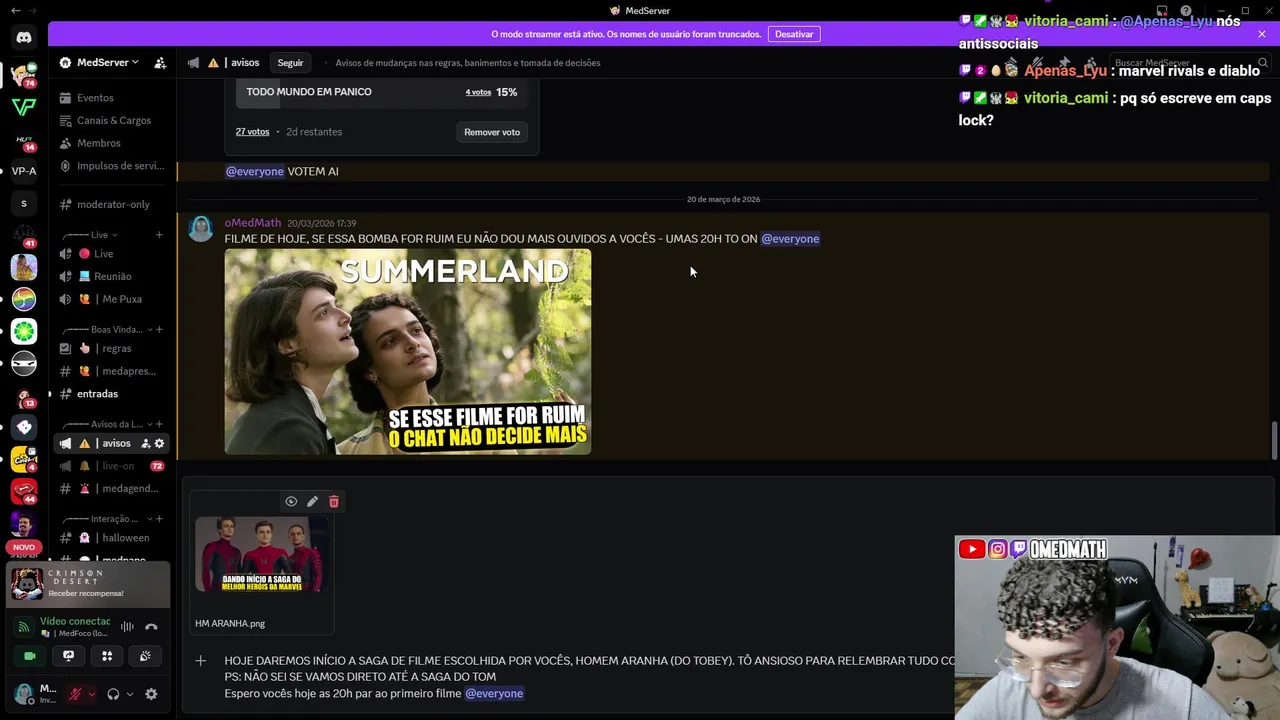This screenshot has width=1280, height=720.
Task: Edit HM ARANHA attachment with pencil icon
Action: point(312,501)
